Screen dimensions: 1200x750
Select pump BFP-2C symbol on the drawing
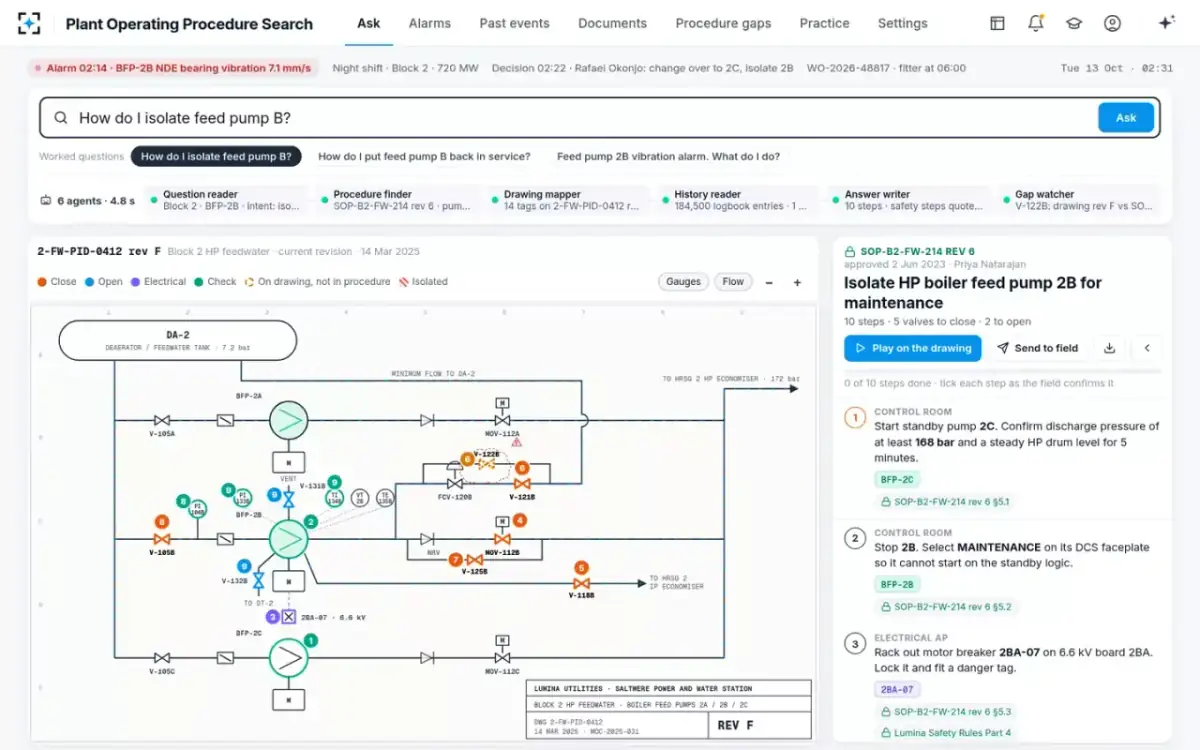[288, 657]
